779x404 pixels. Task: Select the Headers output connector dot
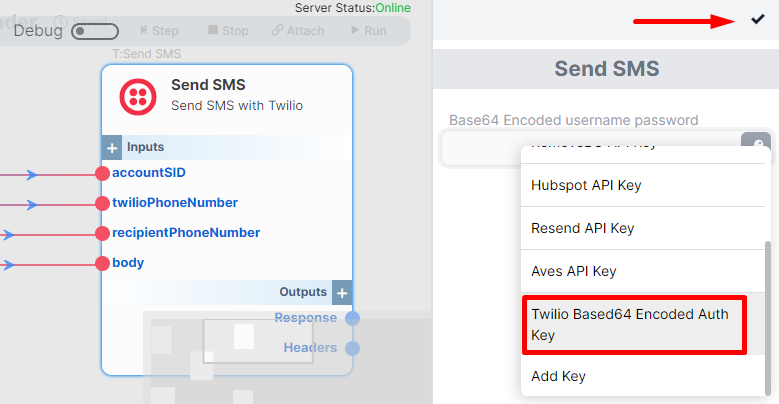click(352, 348)
